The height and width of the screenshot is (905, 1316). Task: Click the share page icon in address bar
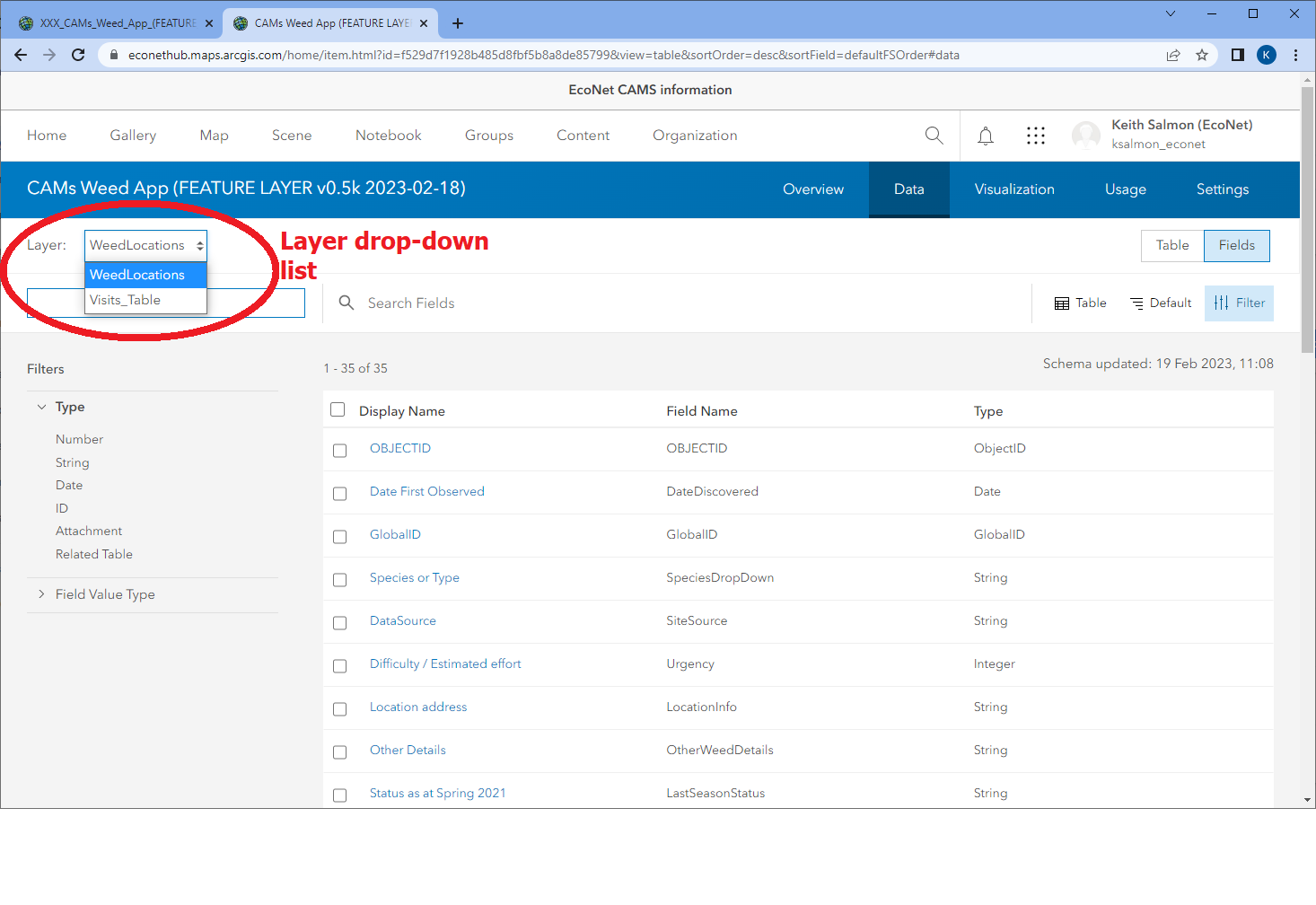tap(1173, 55)
